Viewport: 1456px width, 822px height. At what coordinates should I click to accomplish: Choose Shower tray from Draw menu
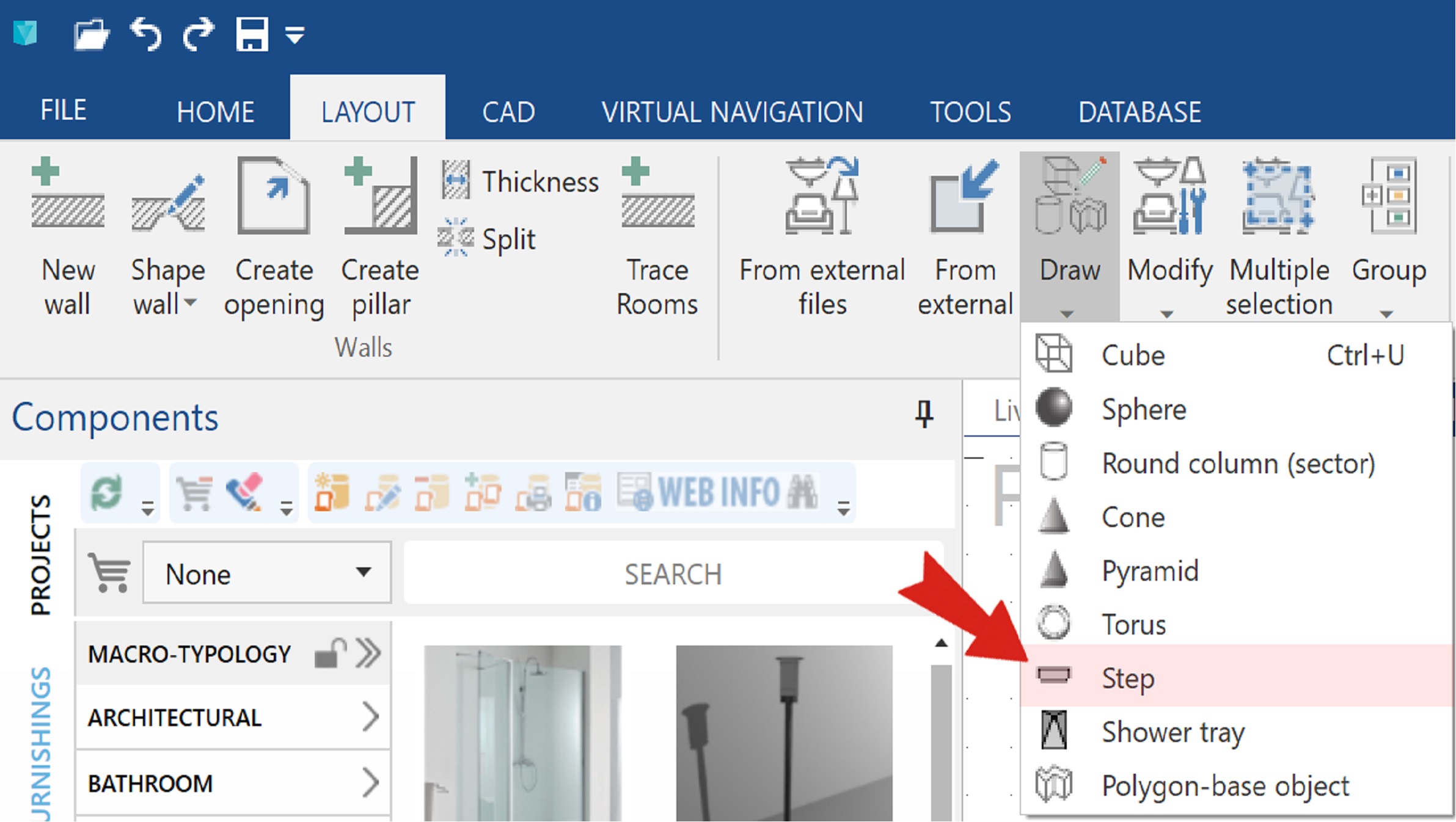pyautogui.click(x=1236, y=731)
